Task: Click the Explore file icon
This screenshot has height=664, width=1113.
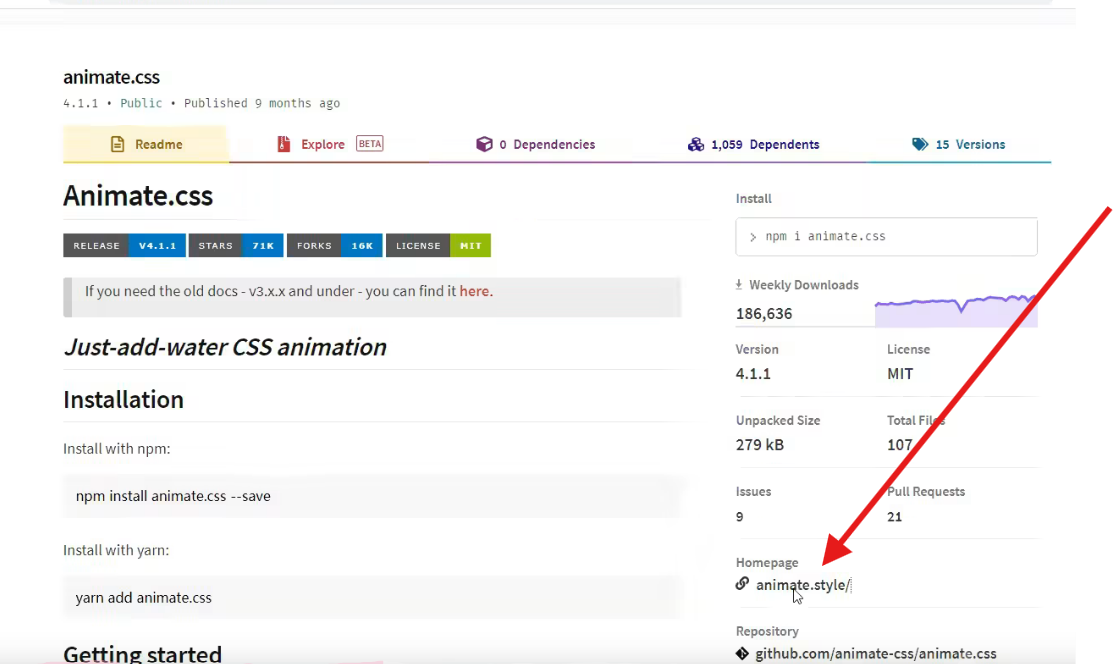Action: [284, 144]
